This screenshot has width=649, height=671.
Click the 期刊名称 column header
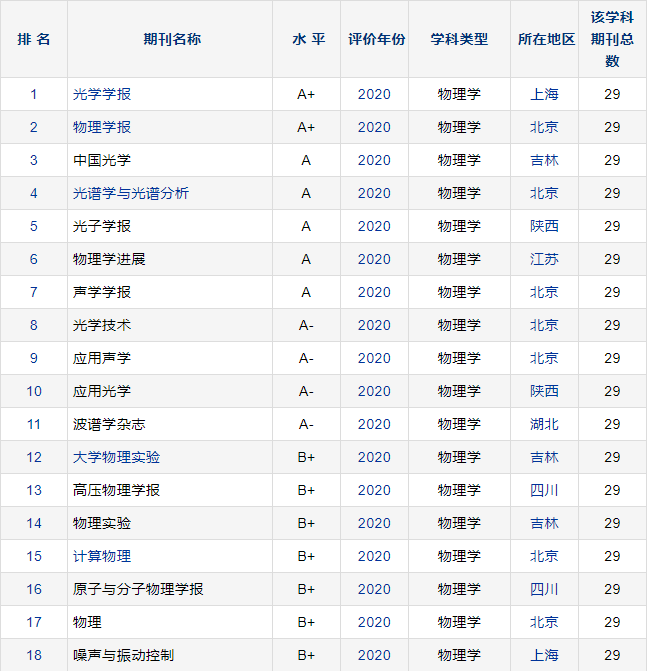coord(171,39)
